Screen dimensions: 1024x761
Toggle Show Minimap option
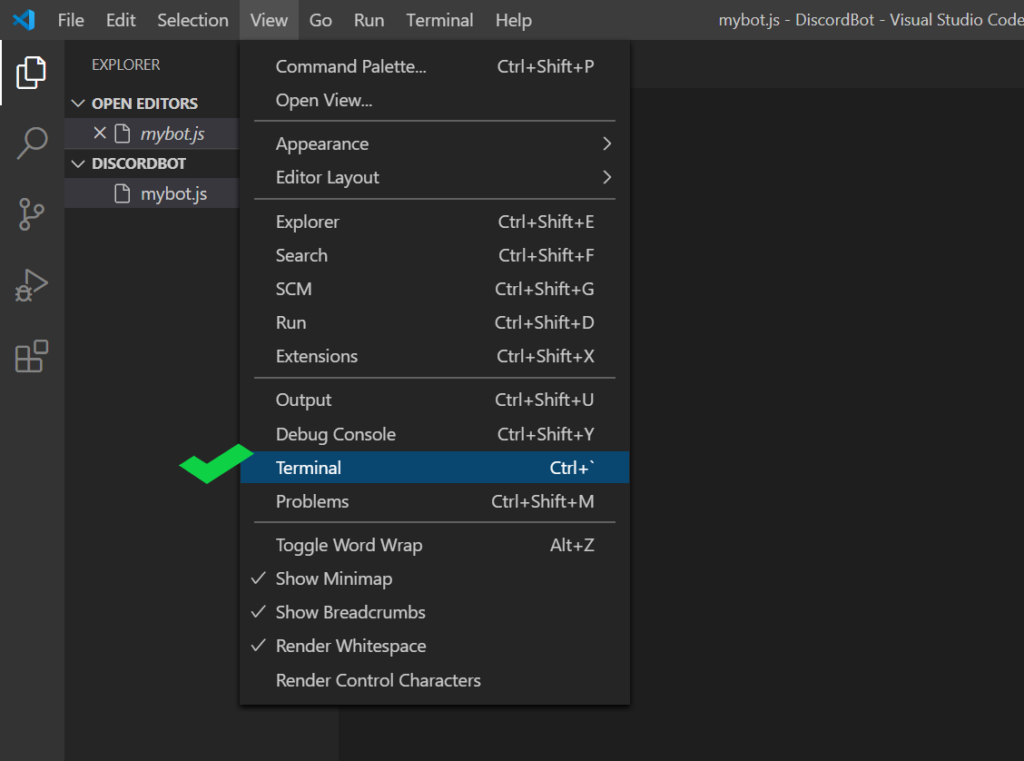(x=435, y=579)
